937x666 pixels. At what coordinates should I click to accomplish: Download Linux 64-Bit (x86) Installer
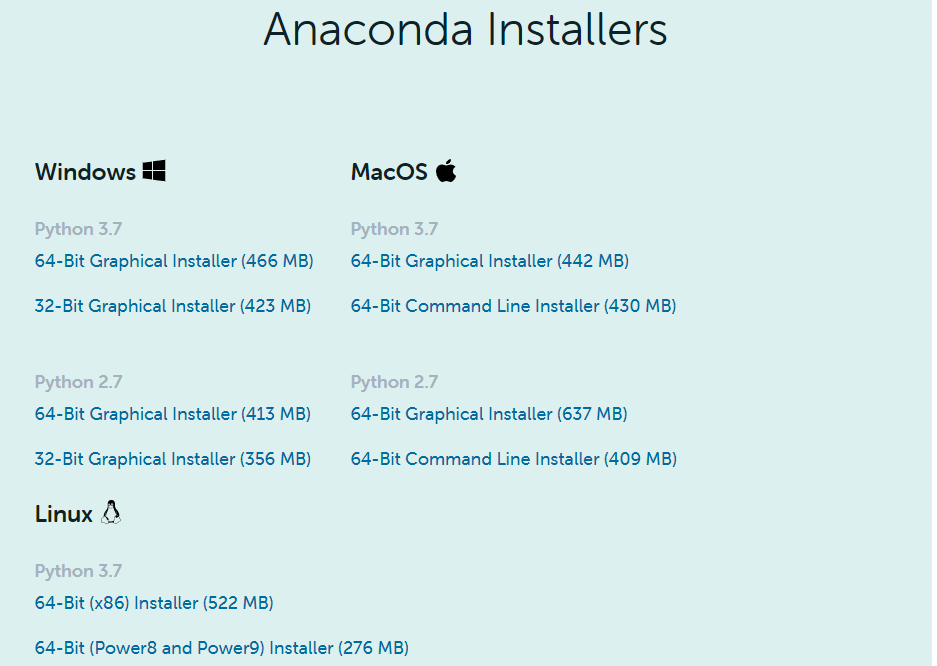pos(154,603)
